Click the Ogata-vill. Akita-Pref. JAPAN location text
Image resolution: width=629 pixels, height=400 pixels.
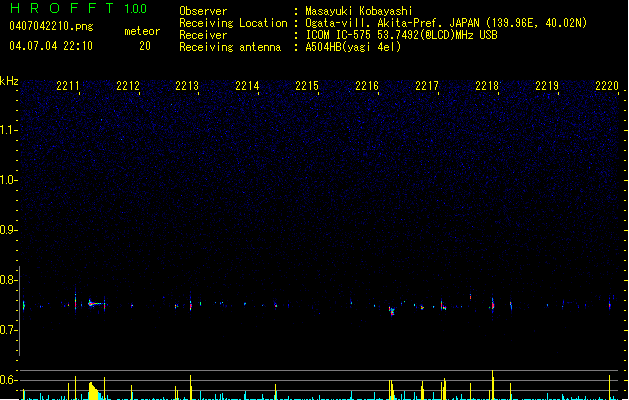coord(446,23)
